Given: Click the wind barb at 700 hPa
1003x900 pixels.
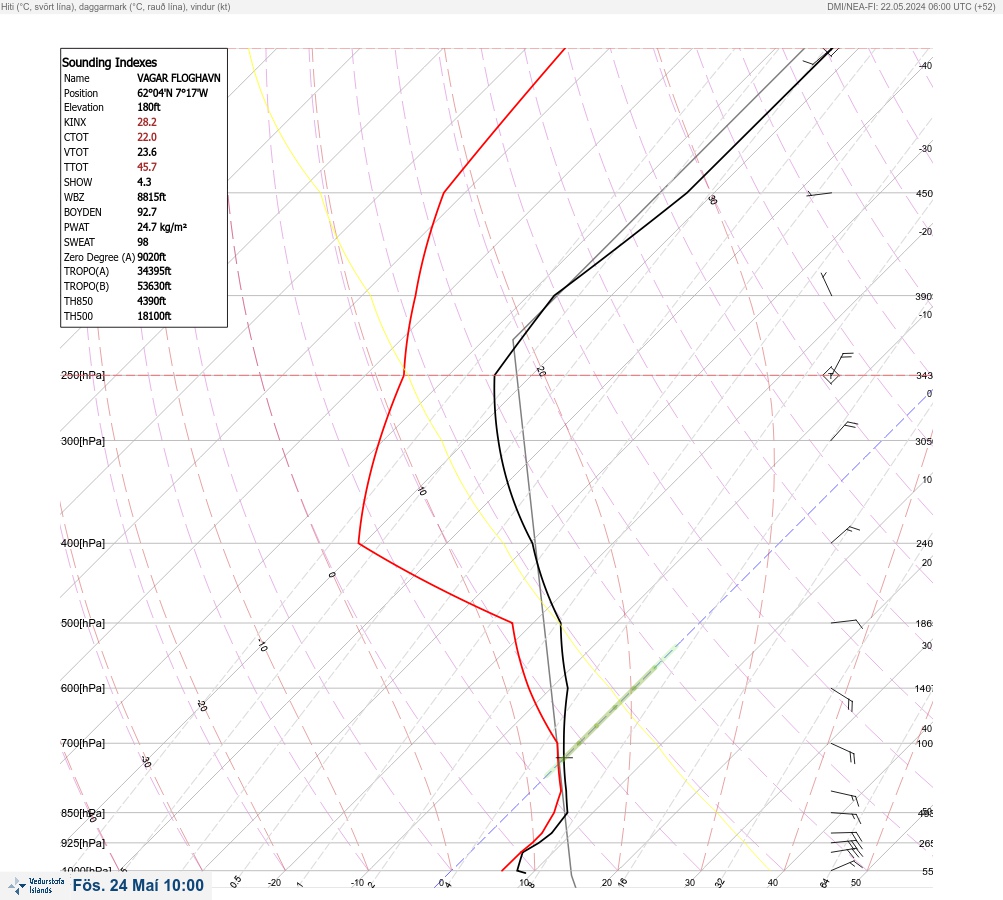Looking at the screenshot, I should (843, 753).
